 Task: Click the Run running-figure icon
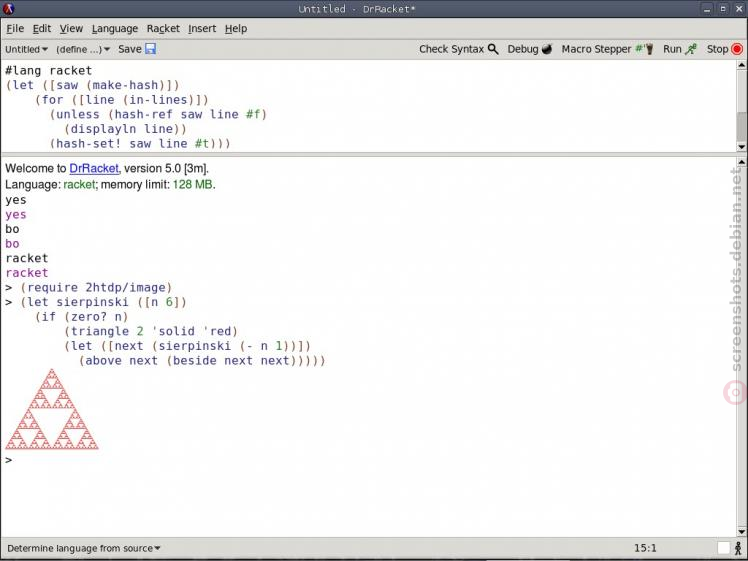coord(691,49)
